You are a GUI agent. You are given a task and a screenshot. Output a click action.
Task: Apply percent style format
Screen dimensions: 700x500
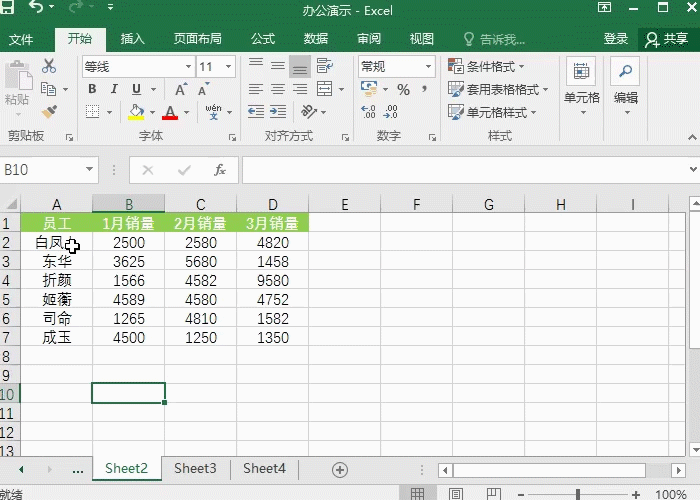coord(404,89)
